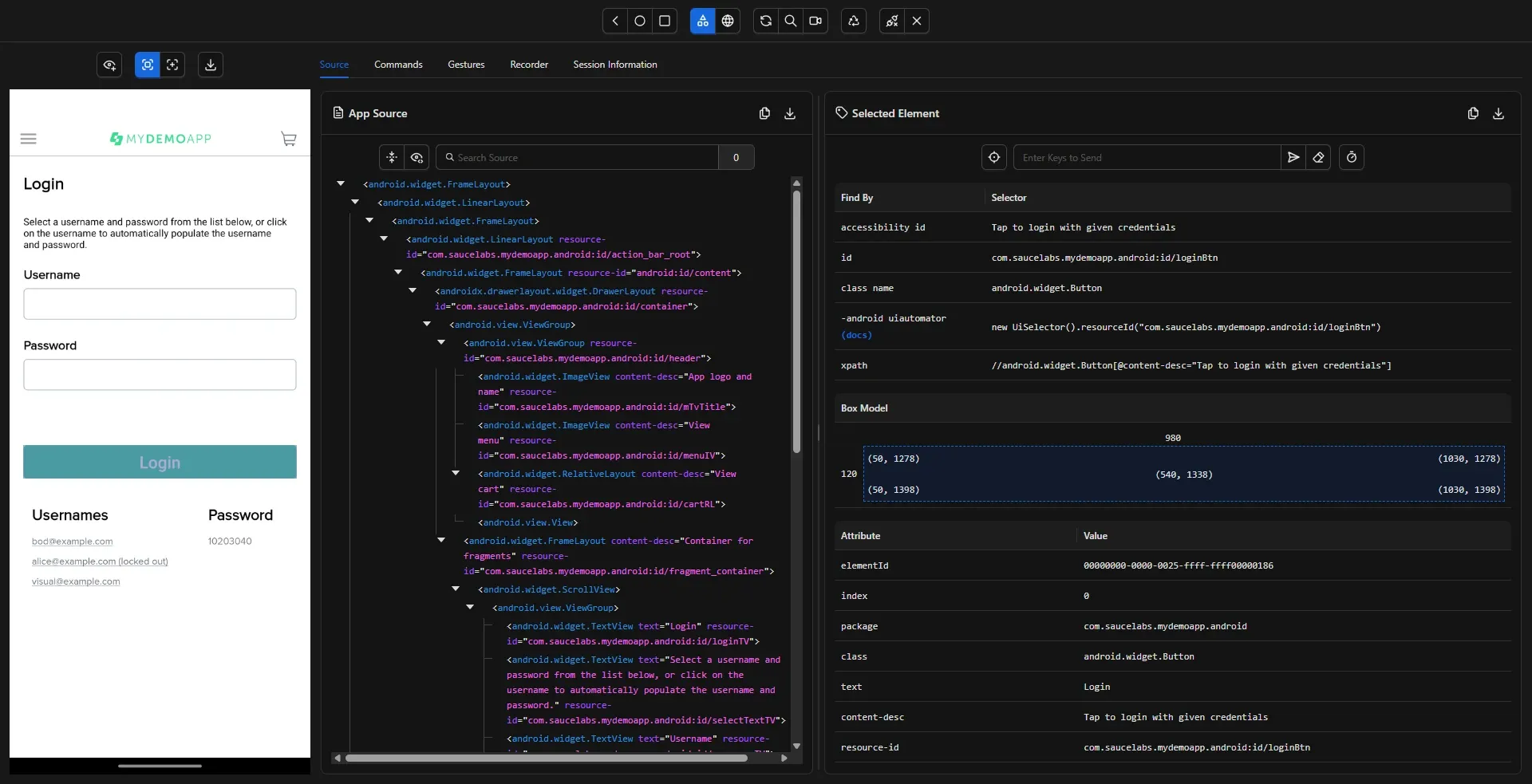
Task: Click the xpath selector value
Action: 1191,365
